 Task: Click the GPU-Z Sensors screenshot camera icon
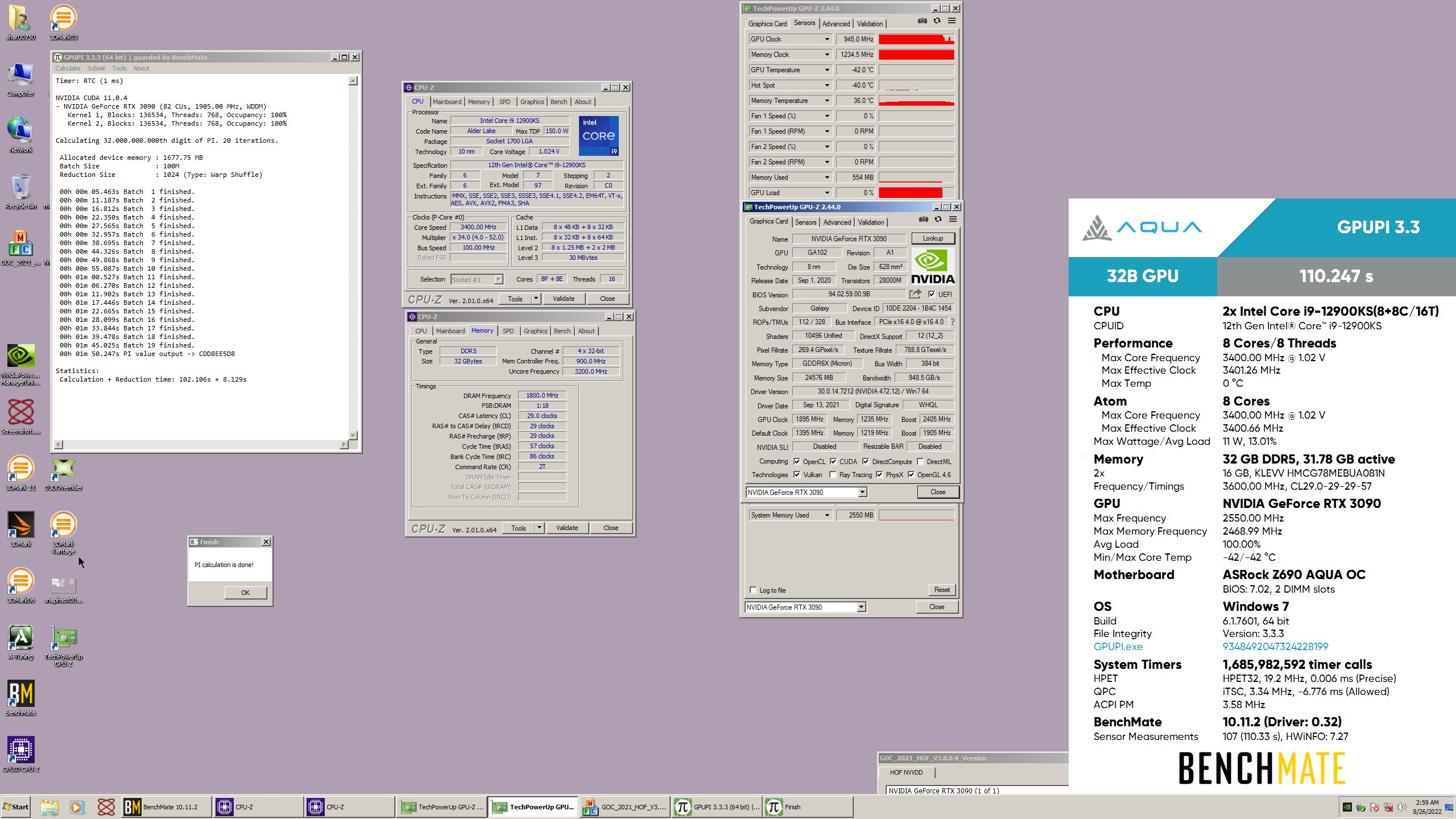(x=923, y=21)
